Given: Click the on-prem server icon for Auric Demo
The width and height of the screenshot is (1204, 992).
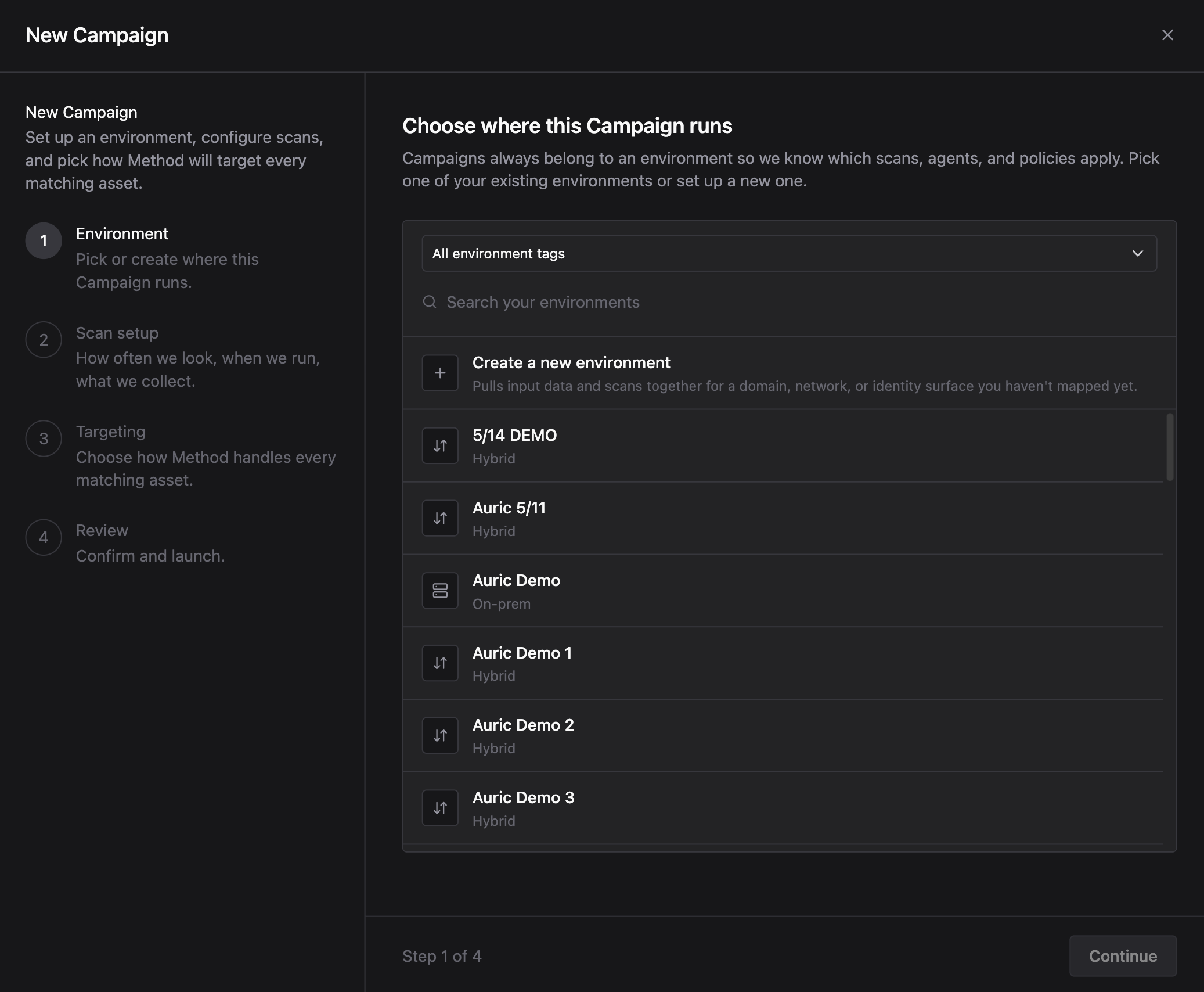Looking at the screenshot, I should [440, 591].
